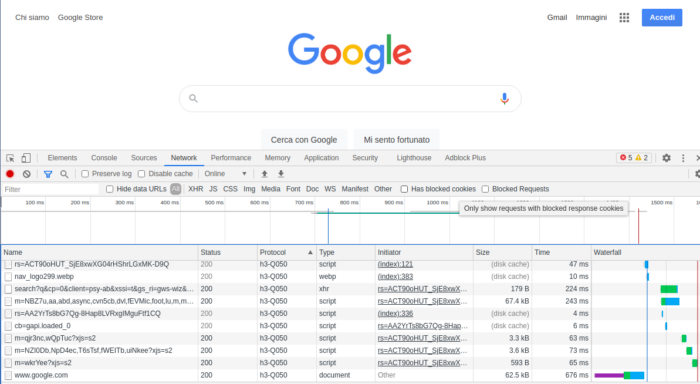
Task: Open the Immagini link
Action: (x=591, y=17)
